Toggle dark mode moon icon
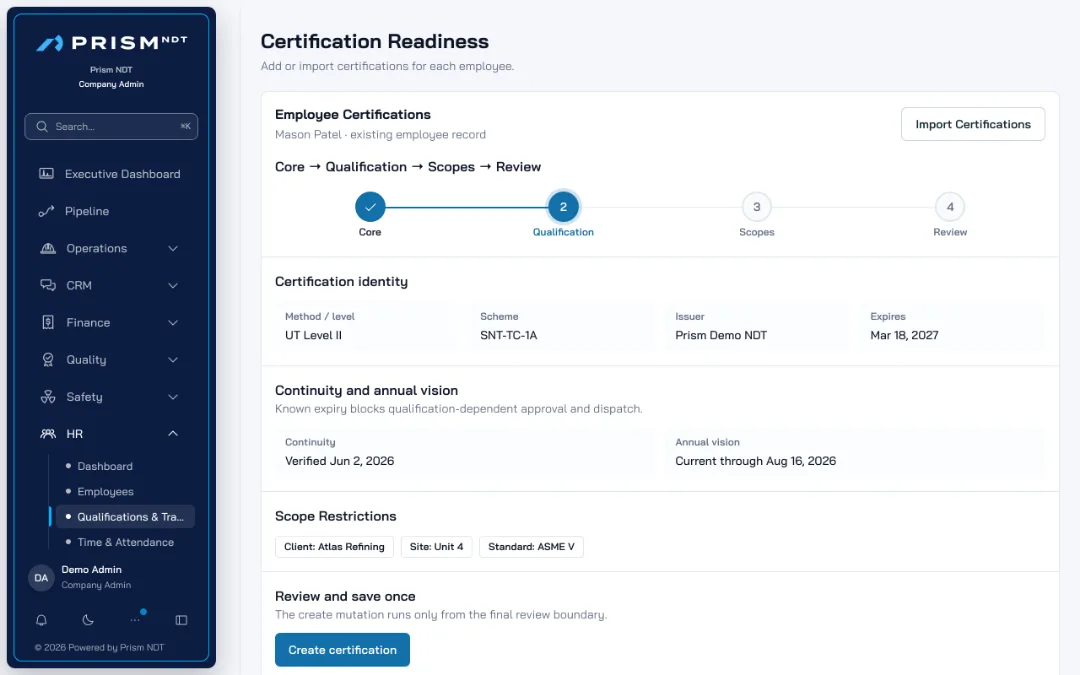 tap(88, 620)
